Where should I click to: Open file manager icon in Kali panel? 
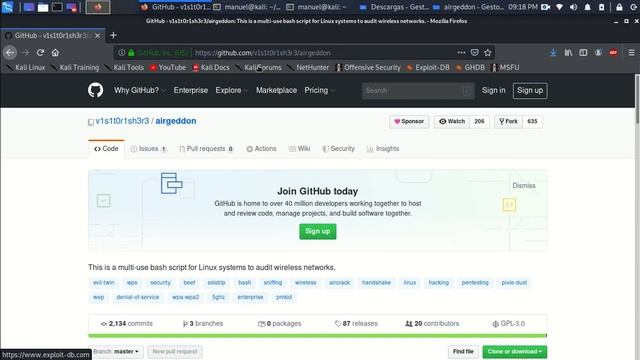pos(43,7)
